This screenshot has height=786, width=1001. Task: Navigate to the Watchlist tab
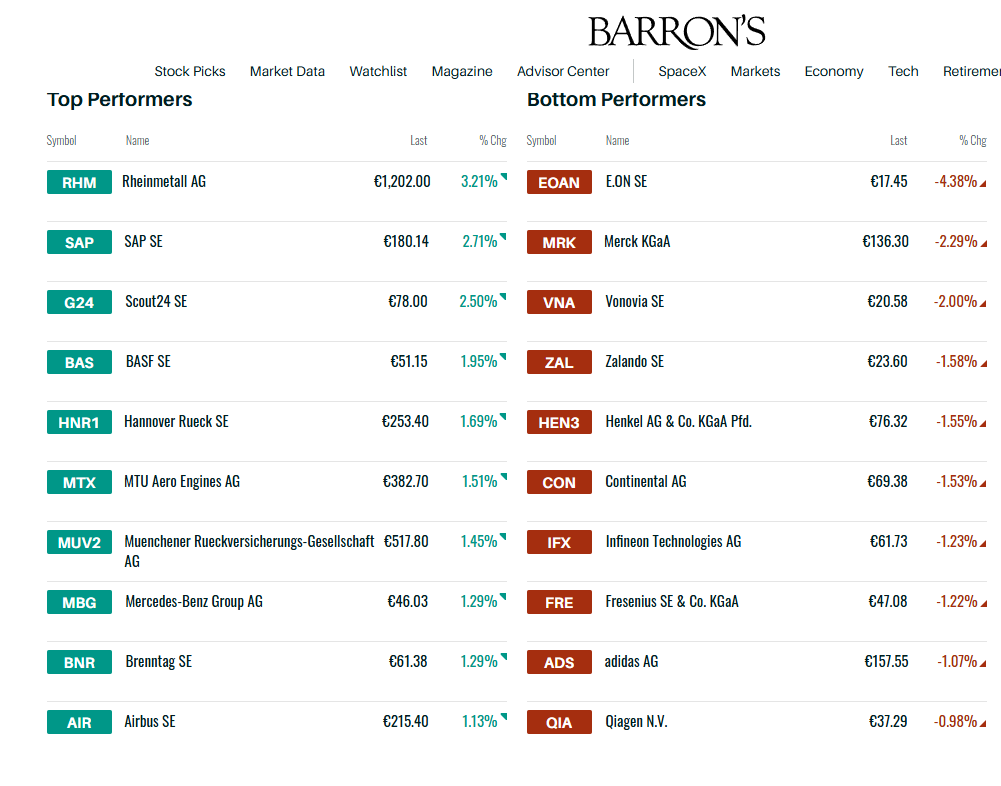(x=378, y=72)
